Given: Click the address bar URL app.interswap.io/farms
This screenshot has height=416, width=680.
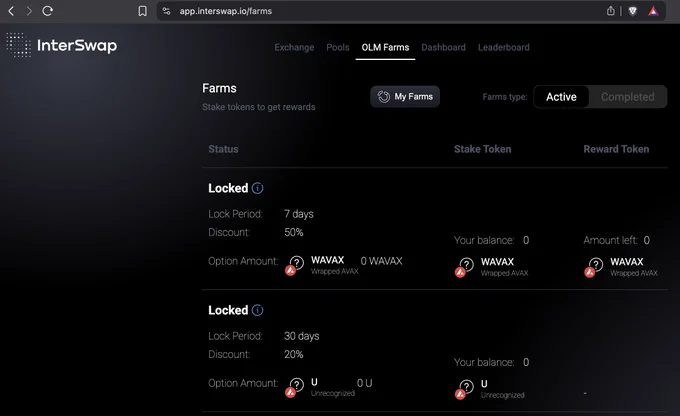Looking at the screenshot, I should 226,11.
